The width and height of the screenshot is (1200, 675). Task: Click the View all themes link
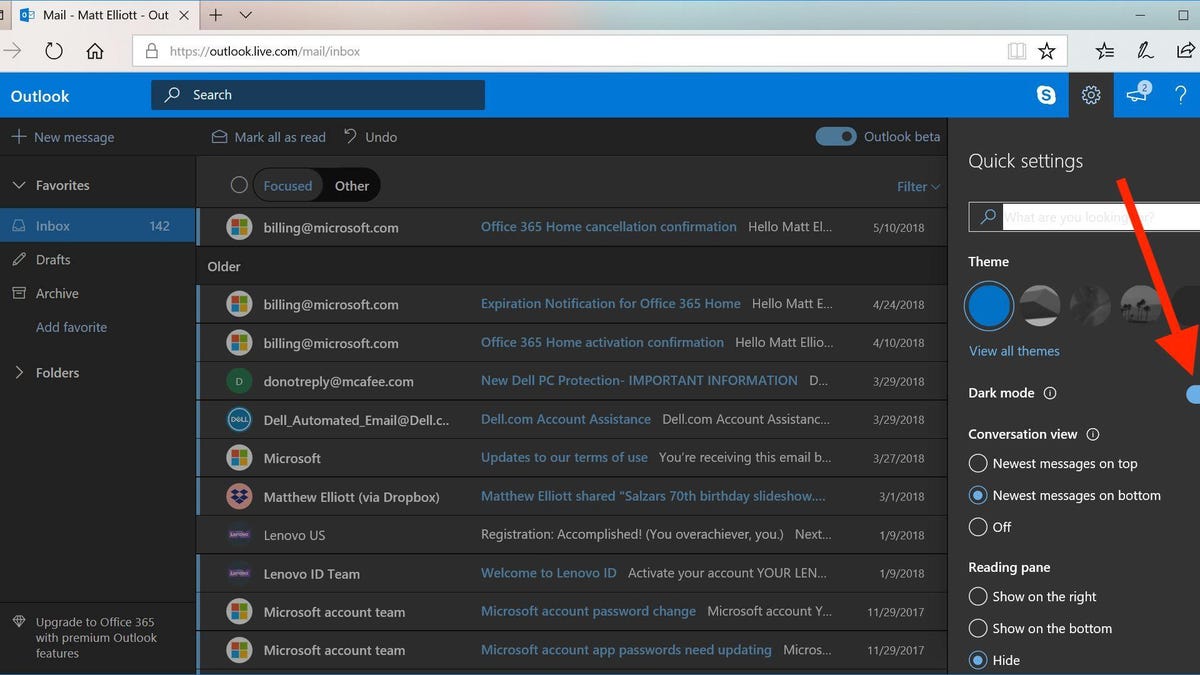click(1014, 351)
